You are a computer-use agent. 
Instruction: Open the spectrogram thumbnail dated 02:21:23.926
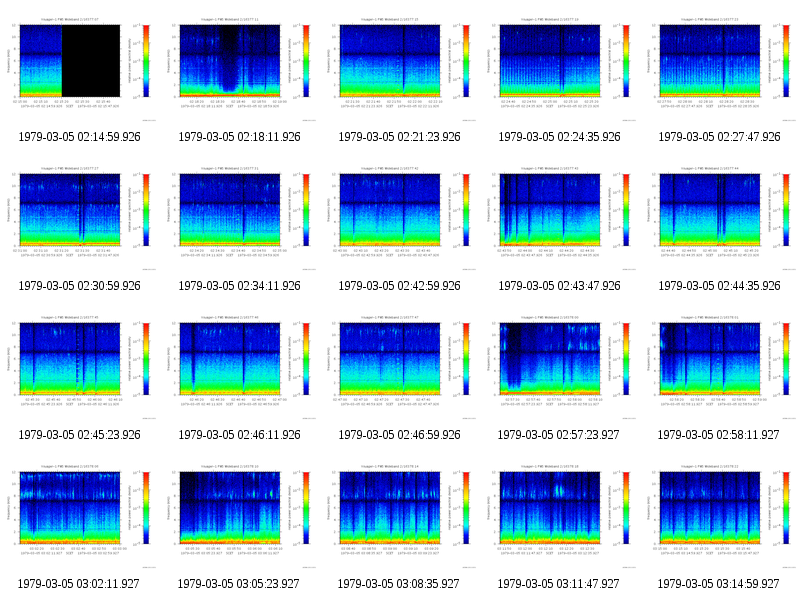(x=399, y=69)
